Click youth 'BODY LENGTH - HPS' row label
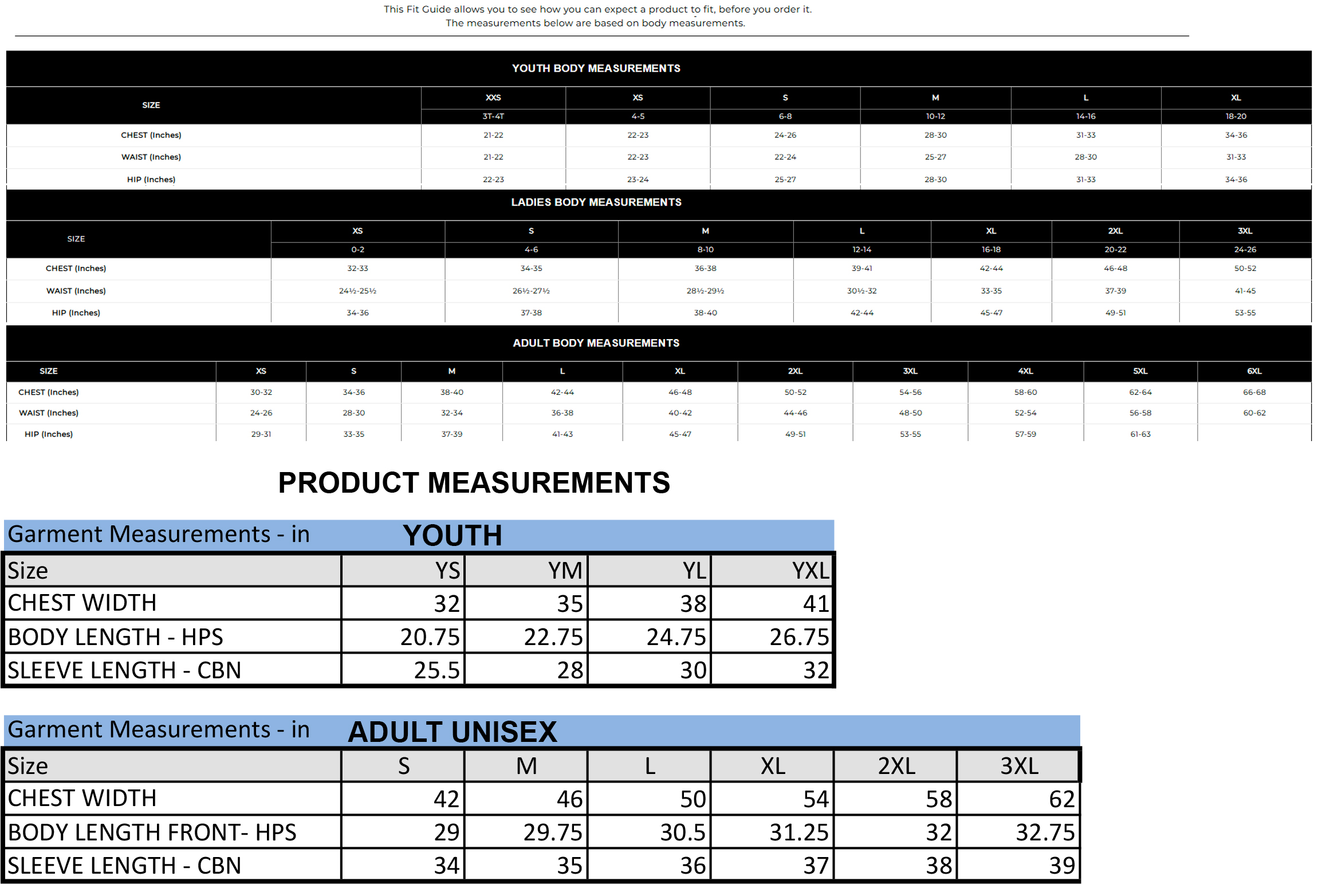 [x=115, y=637]
